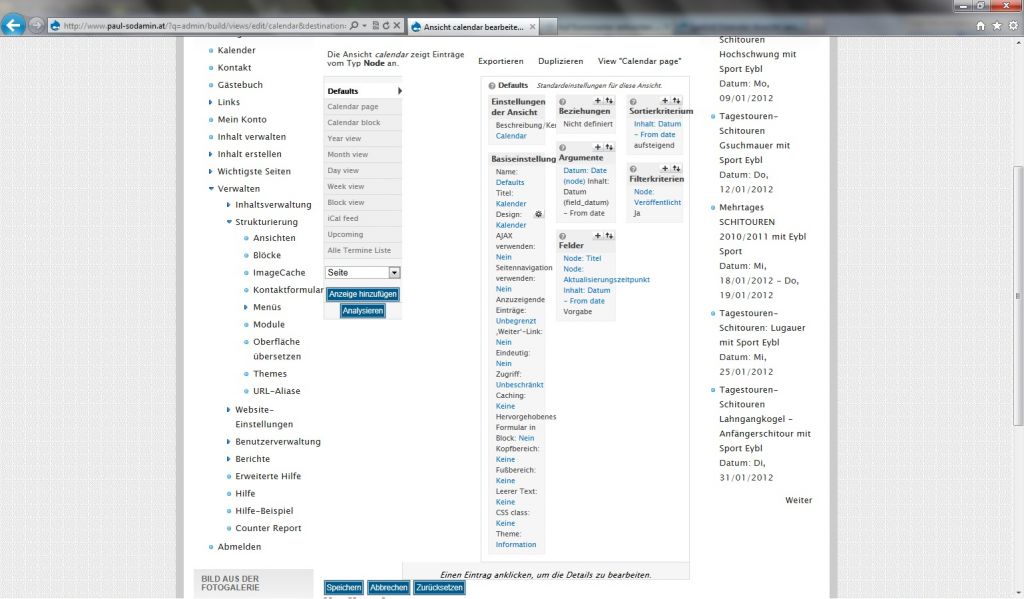Open the Seite display type dropdown
This screenshot has height=599, width=1024.
pos(394,272)
